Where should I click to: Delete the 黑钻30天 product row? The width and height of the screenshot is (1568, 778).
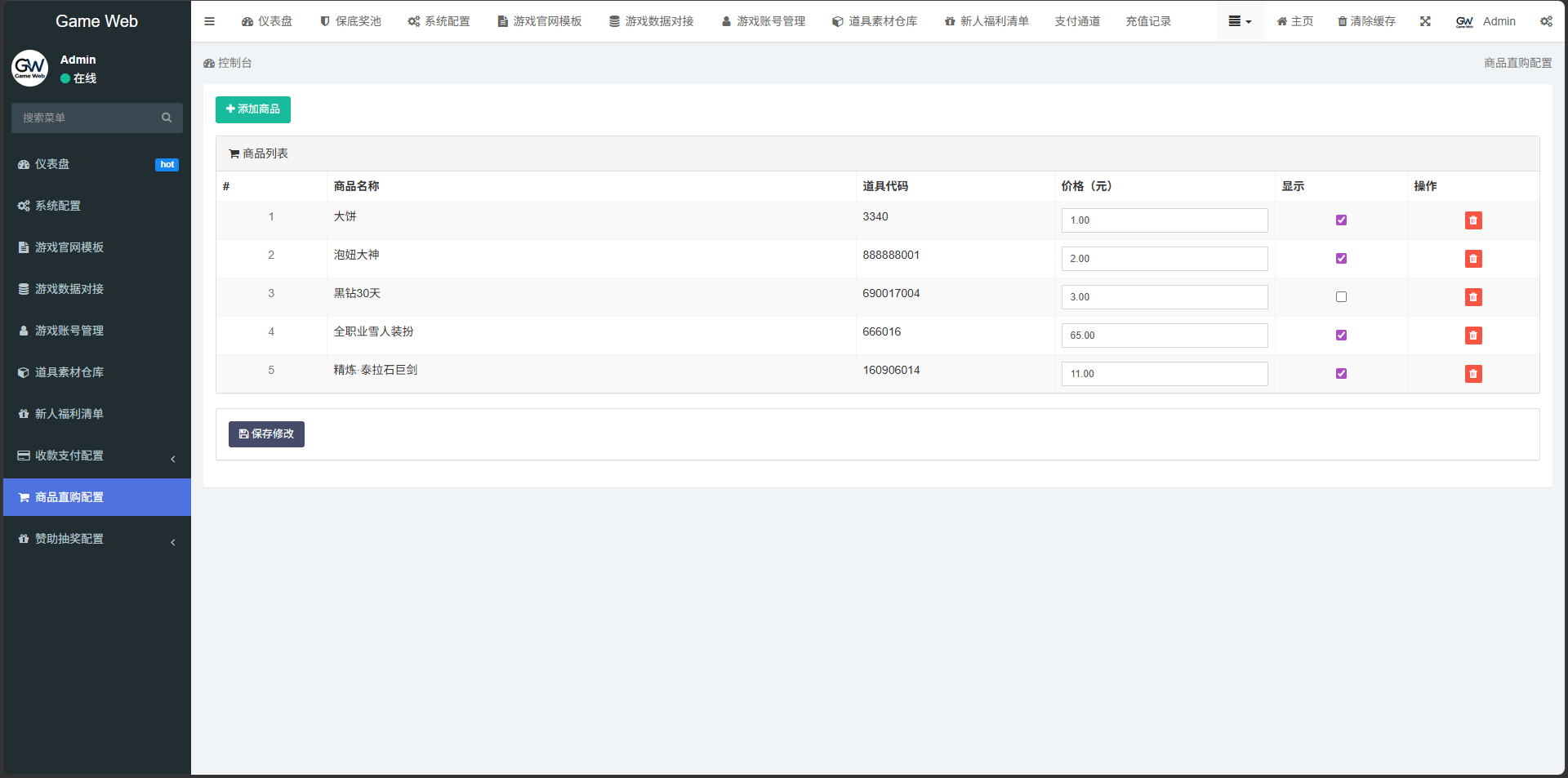point(1472,297)
